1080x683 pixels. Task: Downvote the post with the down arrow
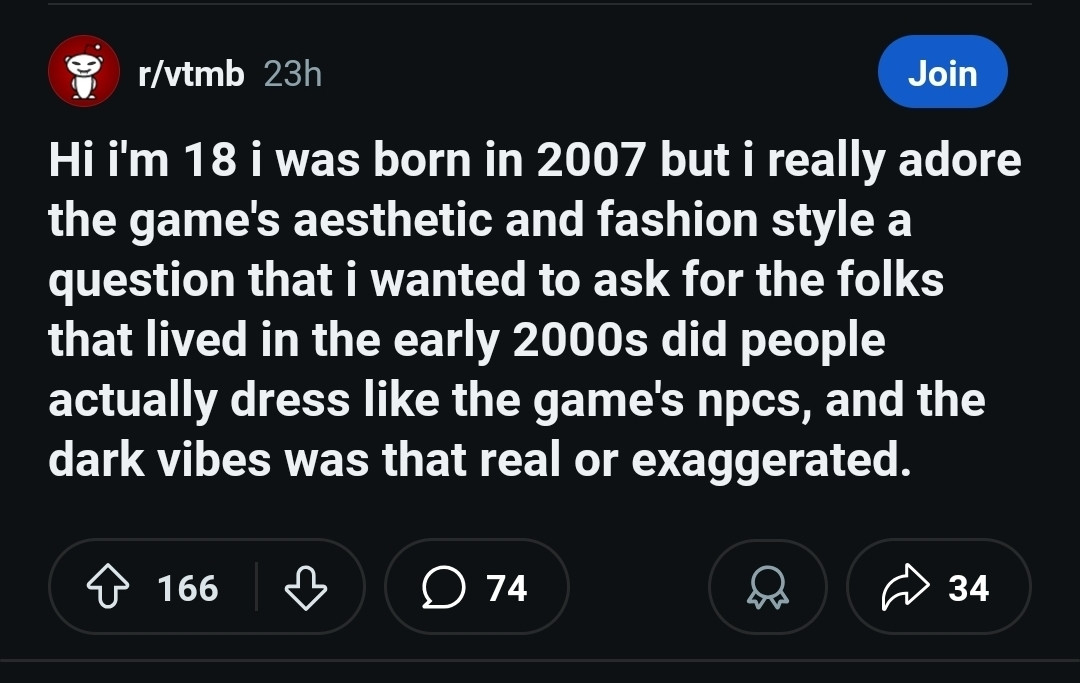point(306,587)
